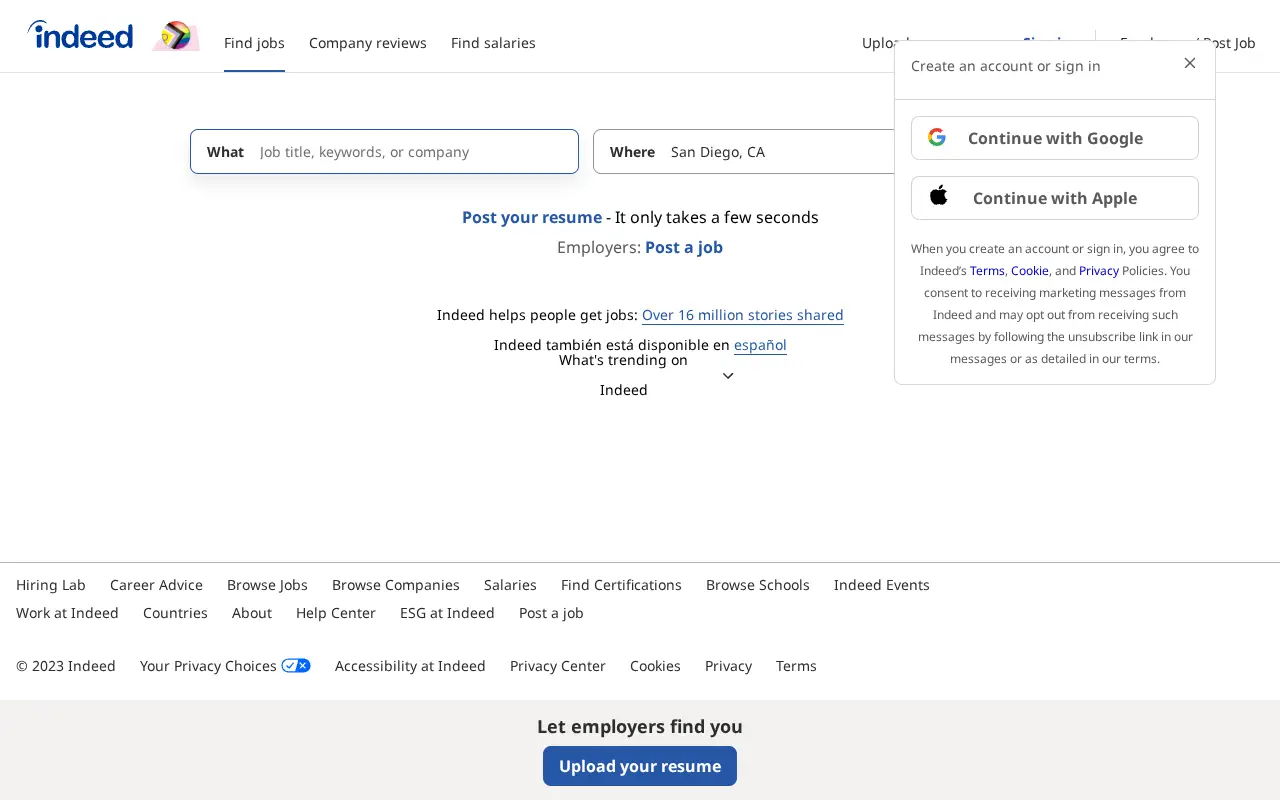Close the sign-in popup
This screenshot has width=1280, height=800.
(x=1190, y=63)
